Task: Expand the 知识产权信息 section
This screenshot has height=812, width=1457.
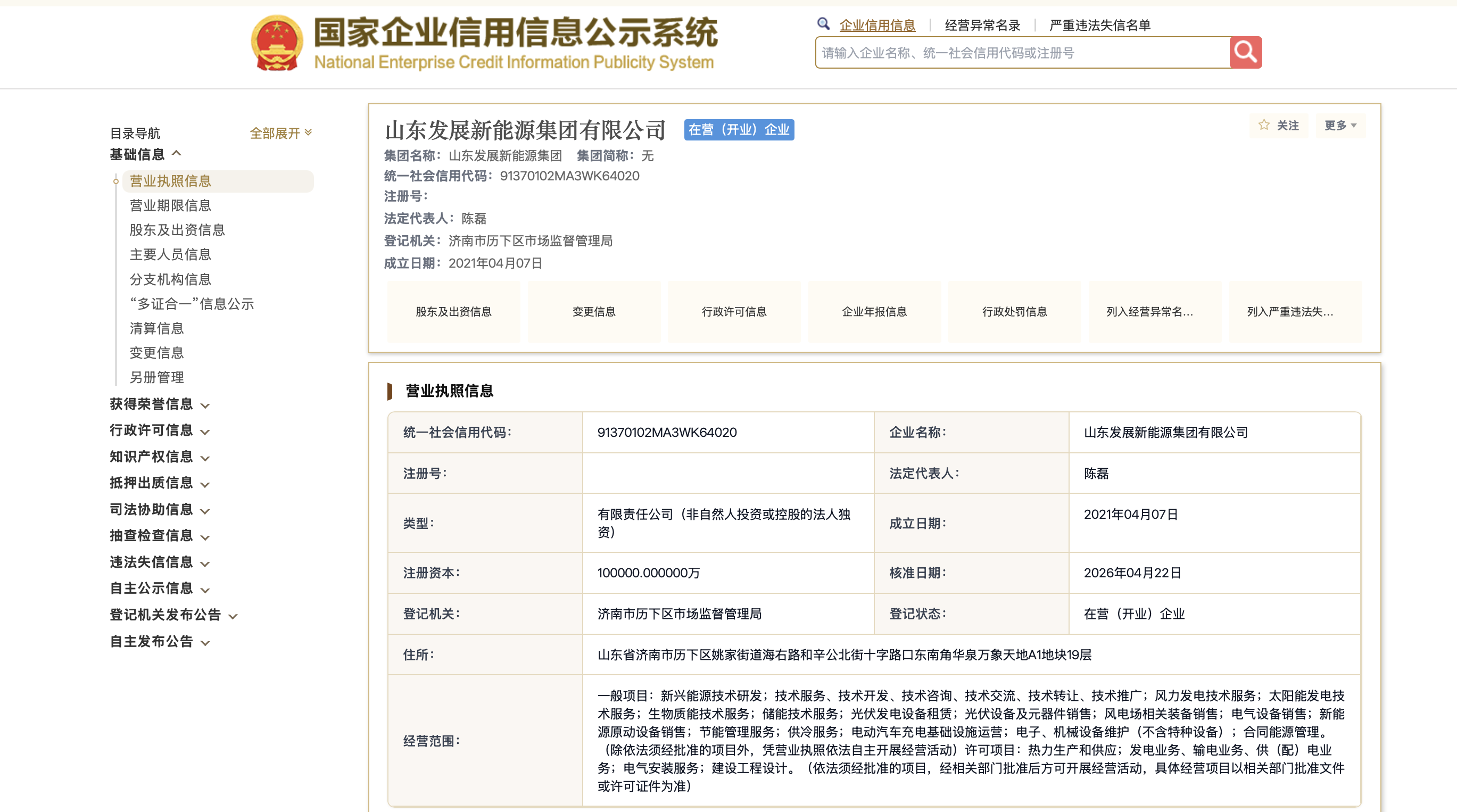Action: (160, 457)
